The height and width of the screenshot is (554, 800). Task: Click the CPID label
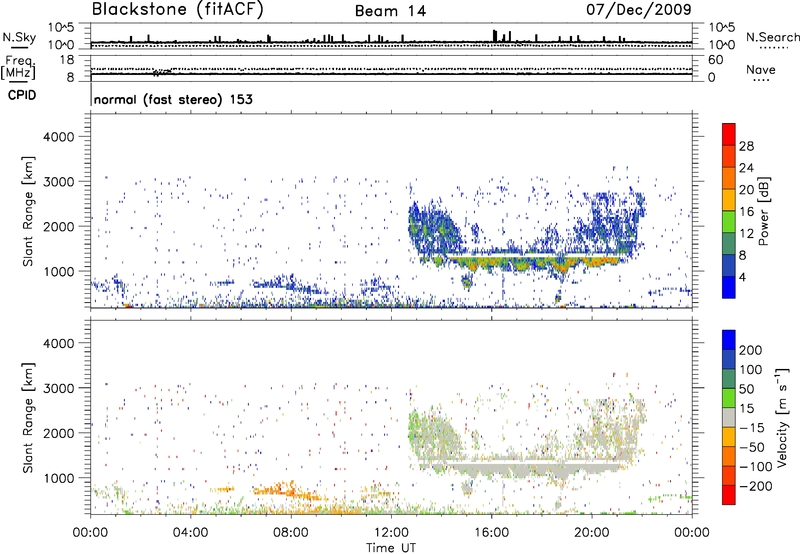click(x=22, y=95)
